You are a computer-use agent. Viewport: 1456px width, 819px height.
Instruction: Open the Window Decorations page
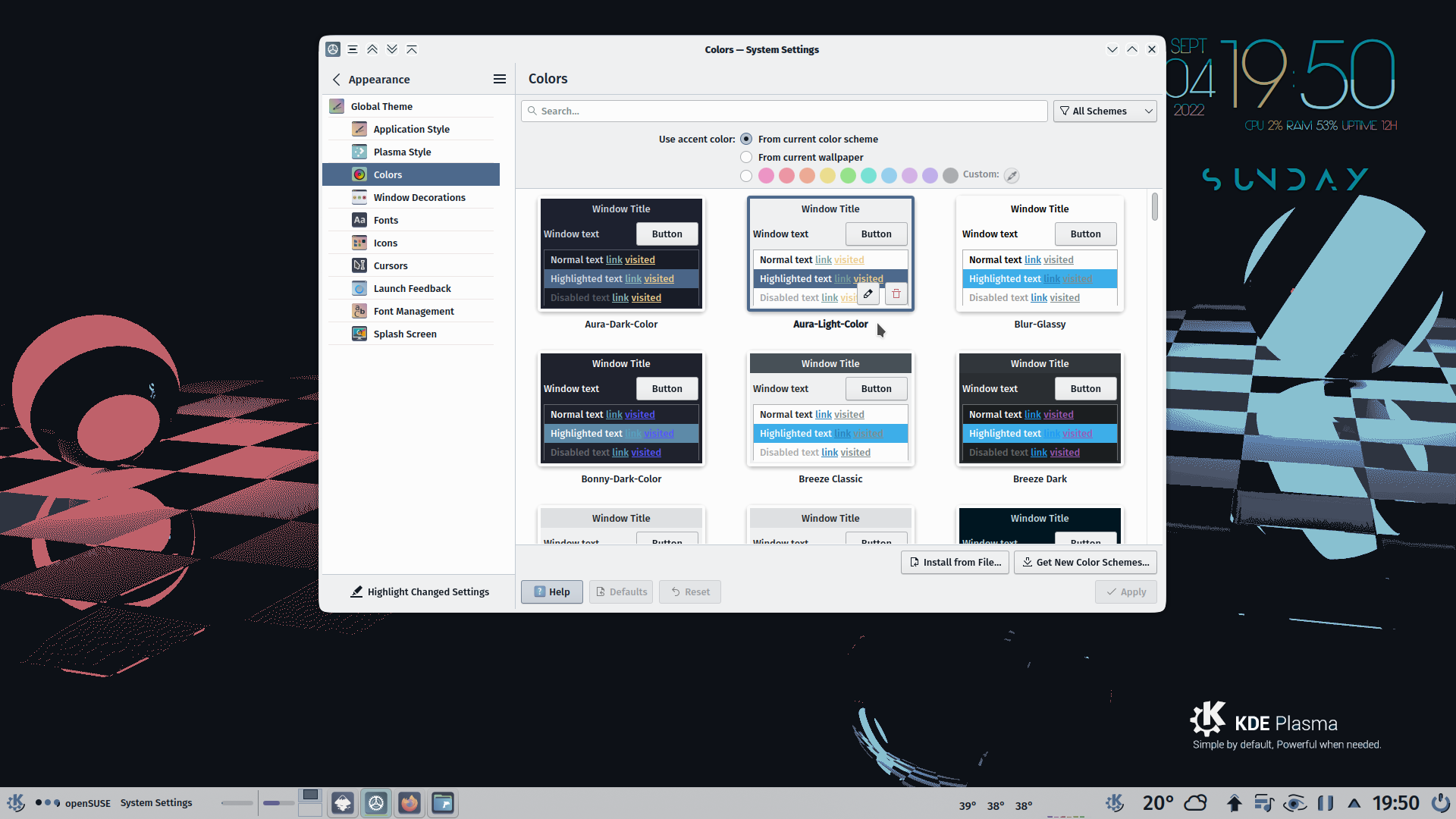coord(411,197)
